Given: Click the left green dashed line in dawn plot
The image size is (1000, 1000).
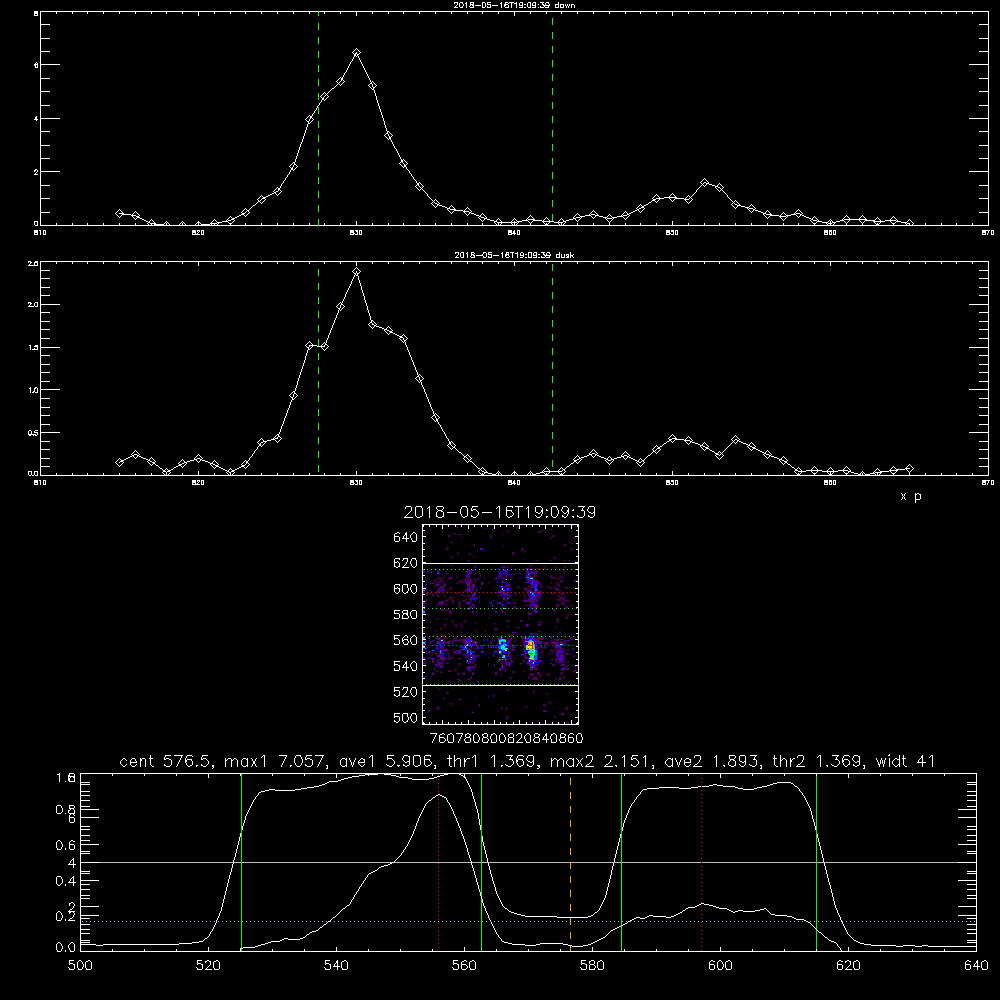Looking at the screenshot, I should tap(318, 118).
